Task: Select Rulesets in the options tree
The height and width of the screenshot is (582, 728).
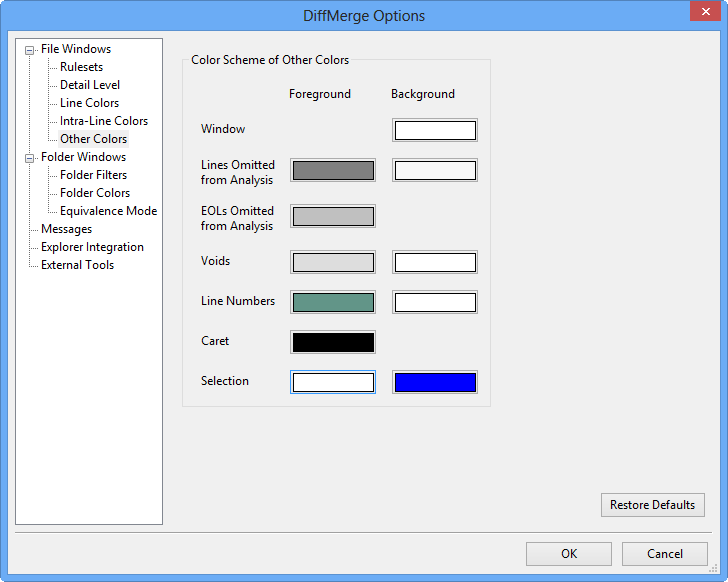Action: coord(81,67)
